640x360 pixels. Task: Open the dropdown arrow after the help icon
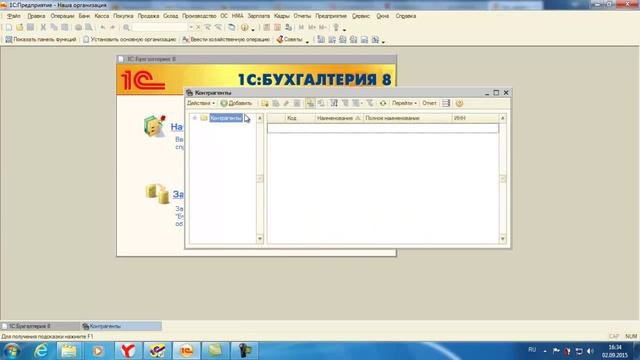pos(253,29)
